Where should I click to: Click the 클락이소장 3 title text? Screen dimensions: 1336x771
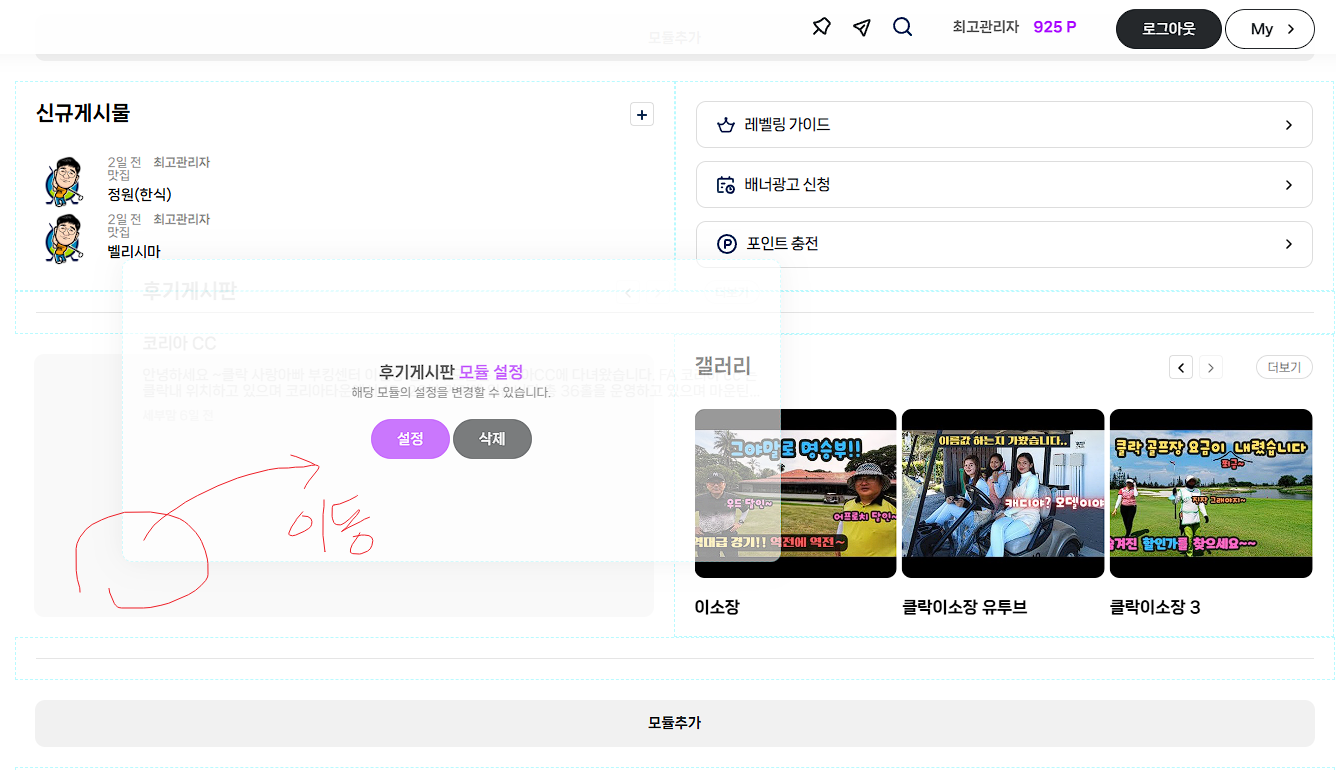(x=1155, y=607)
